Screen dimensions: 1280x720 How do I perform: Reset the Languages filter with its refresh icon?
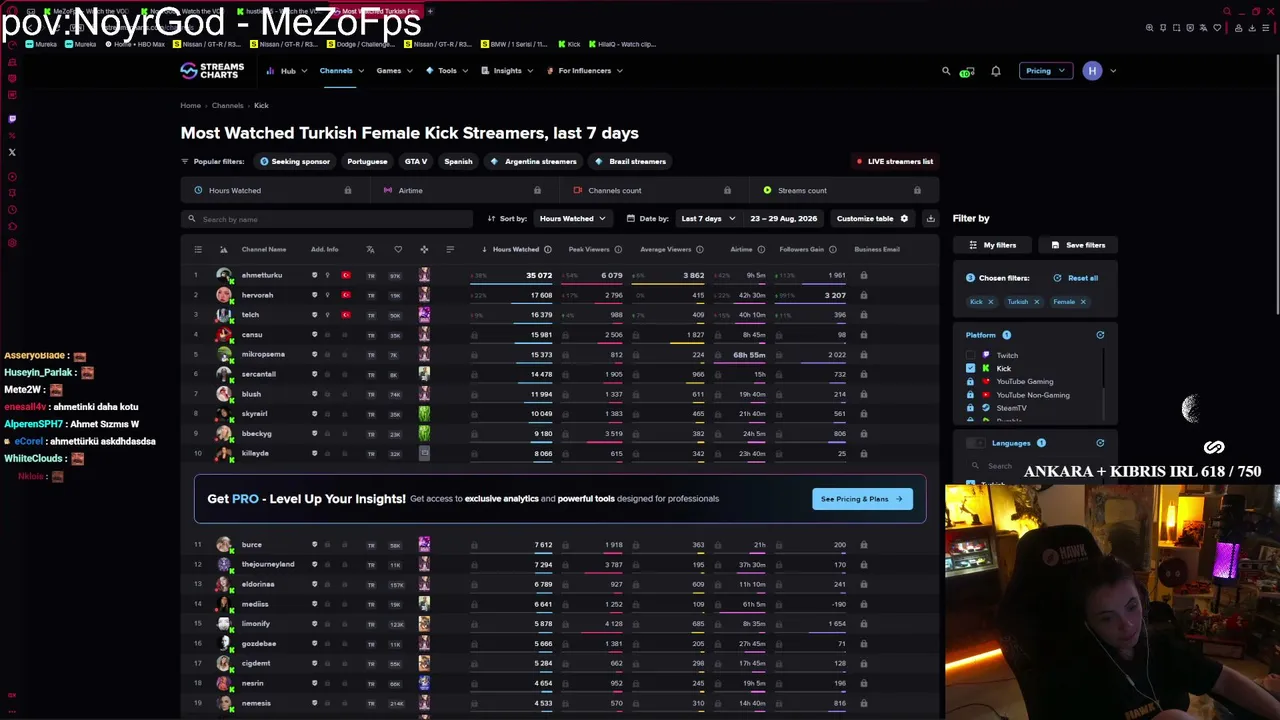1100,443
